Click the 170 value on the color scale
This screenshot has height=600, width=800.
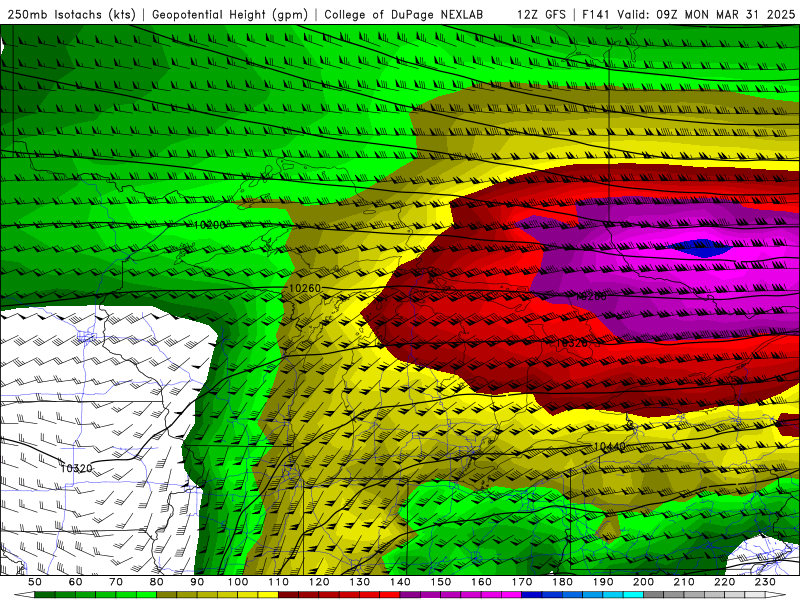tap(521, 582)
